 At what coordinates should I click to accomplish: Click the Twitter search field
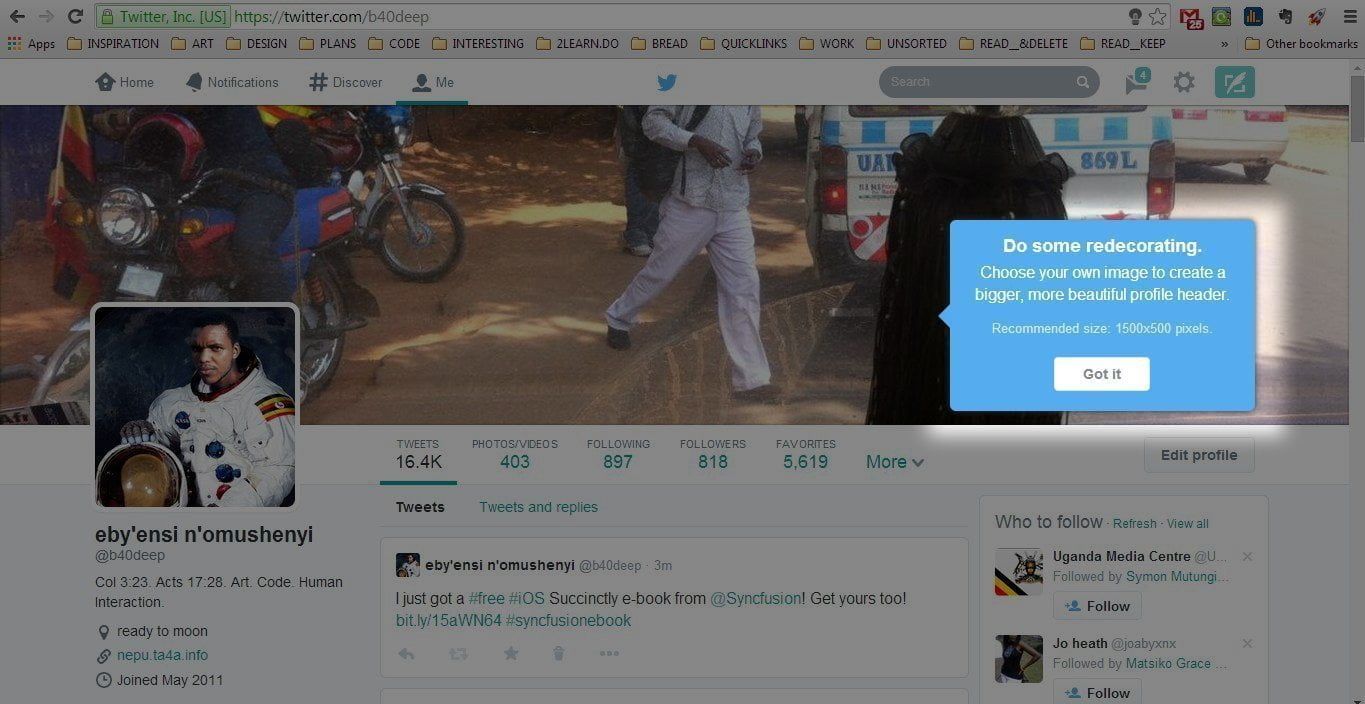click(x=980, y=82)
